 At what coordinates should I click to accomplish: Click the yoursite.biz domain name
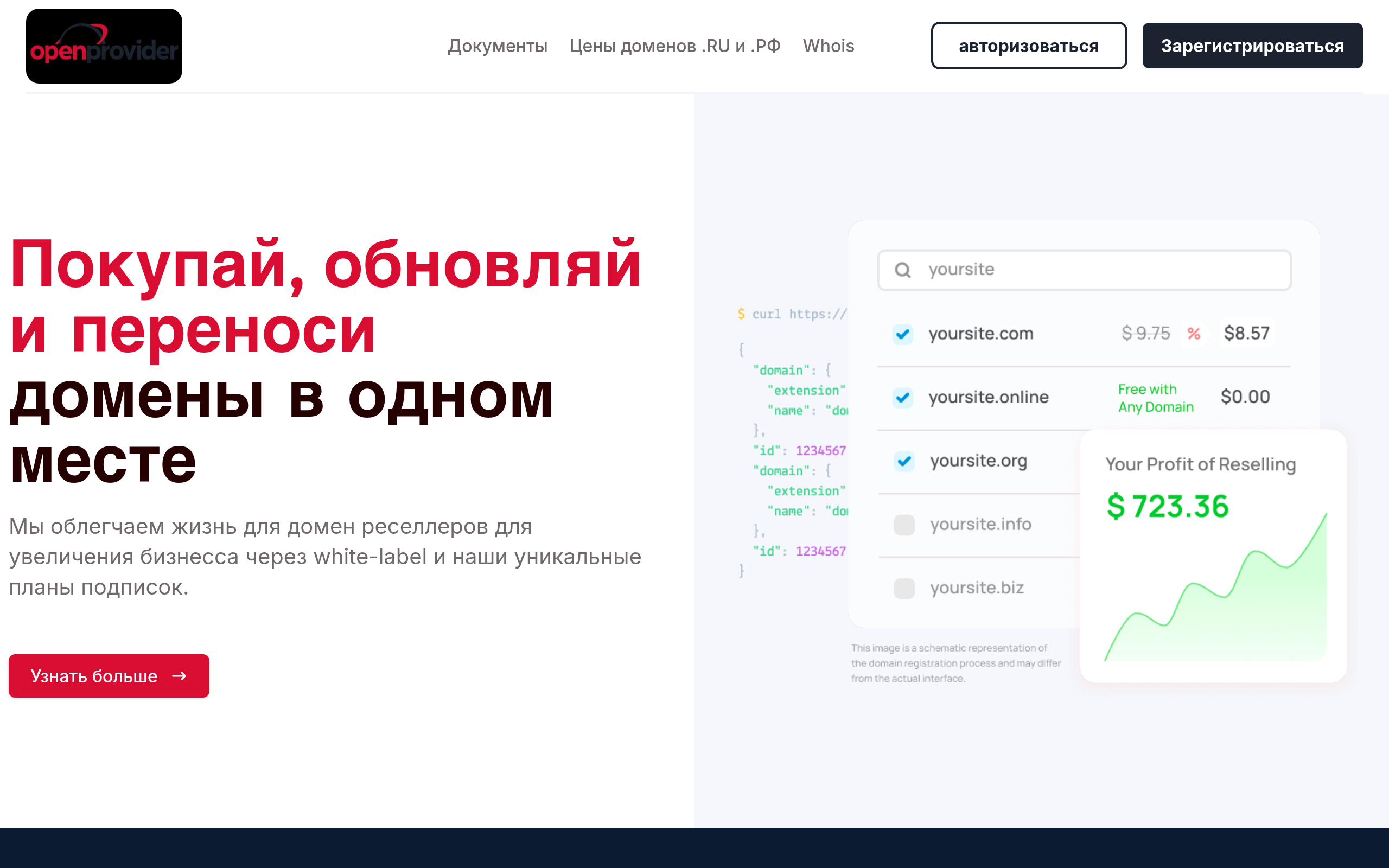pos(977,589)
